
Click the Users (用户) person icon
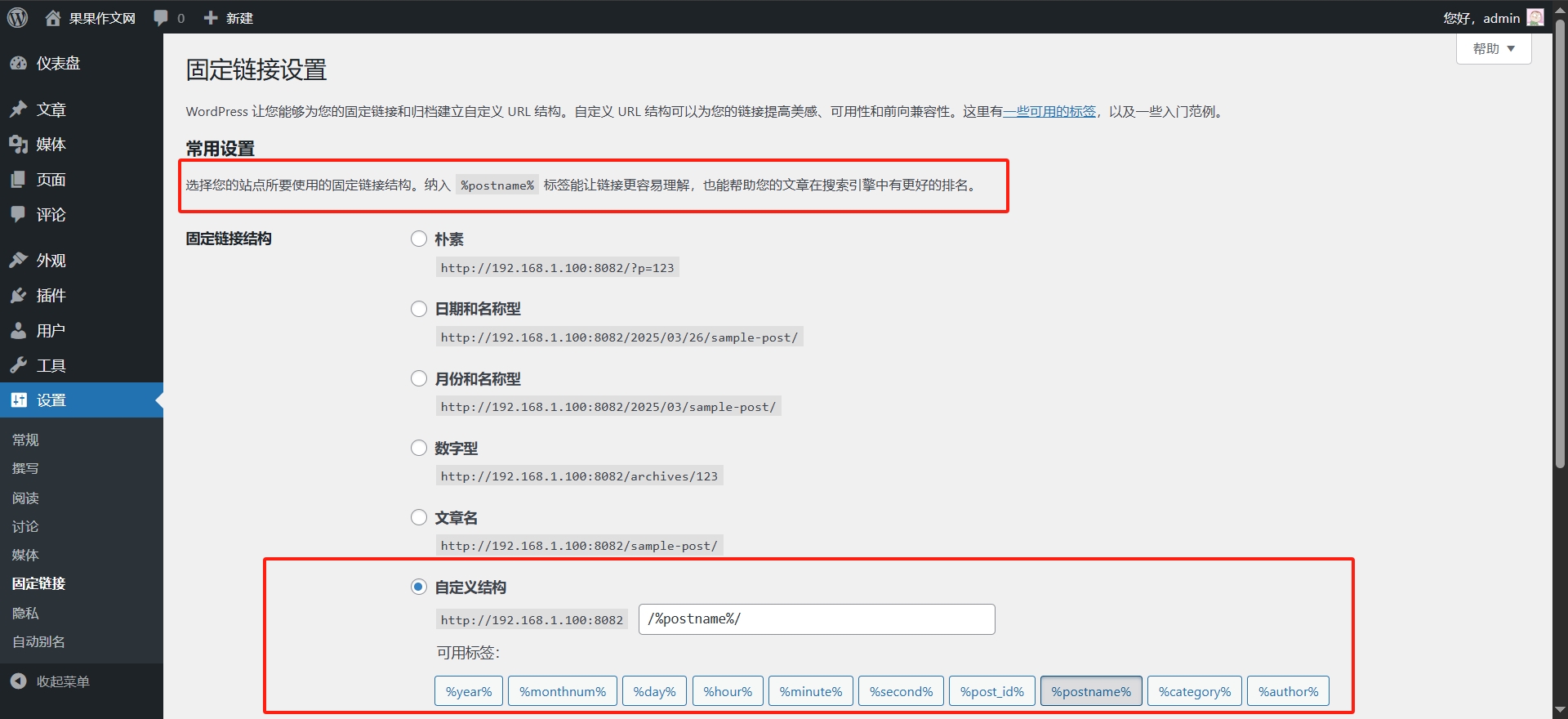tap(18, 331)
